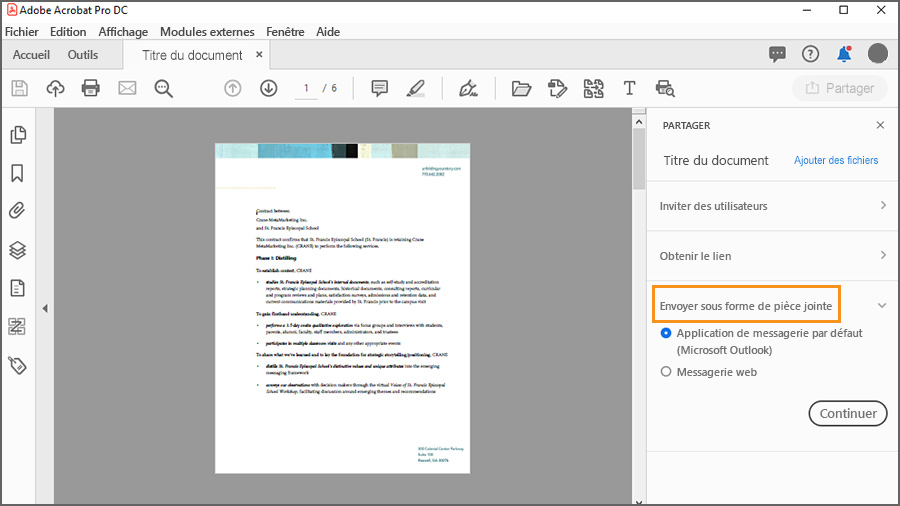
Task: Open the Edition menu
Action: point(68,32)
